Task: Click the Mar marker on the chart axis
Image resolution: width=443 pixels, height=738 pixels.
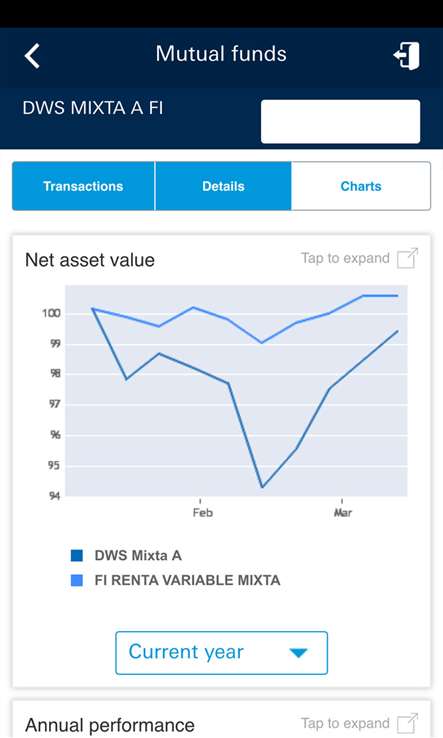Action: (343, 512)
